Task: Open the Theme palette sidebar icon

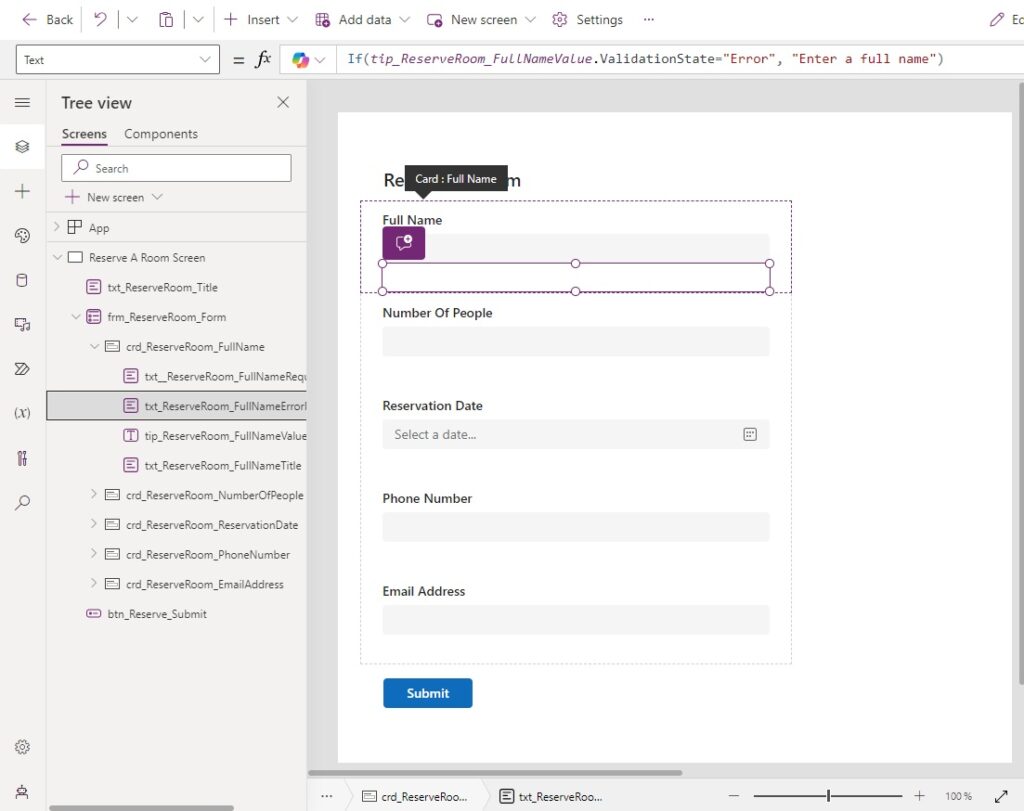Action: tap(22, 236)
